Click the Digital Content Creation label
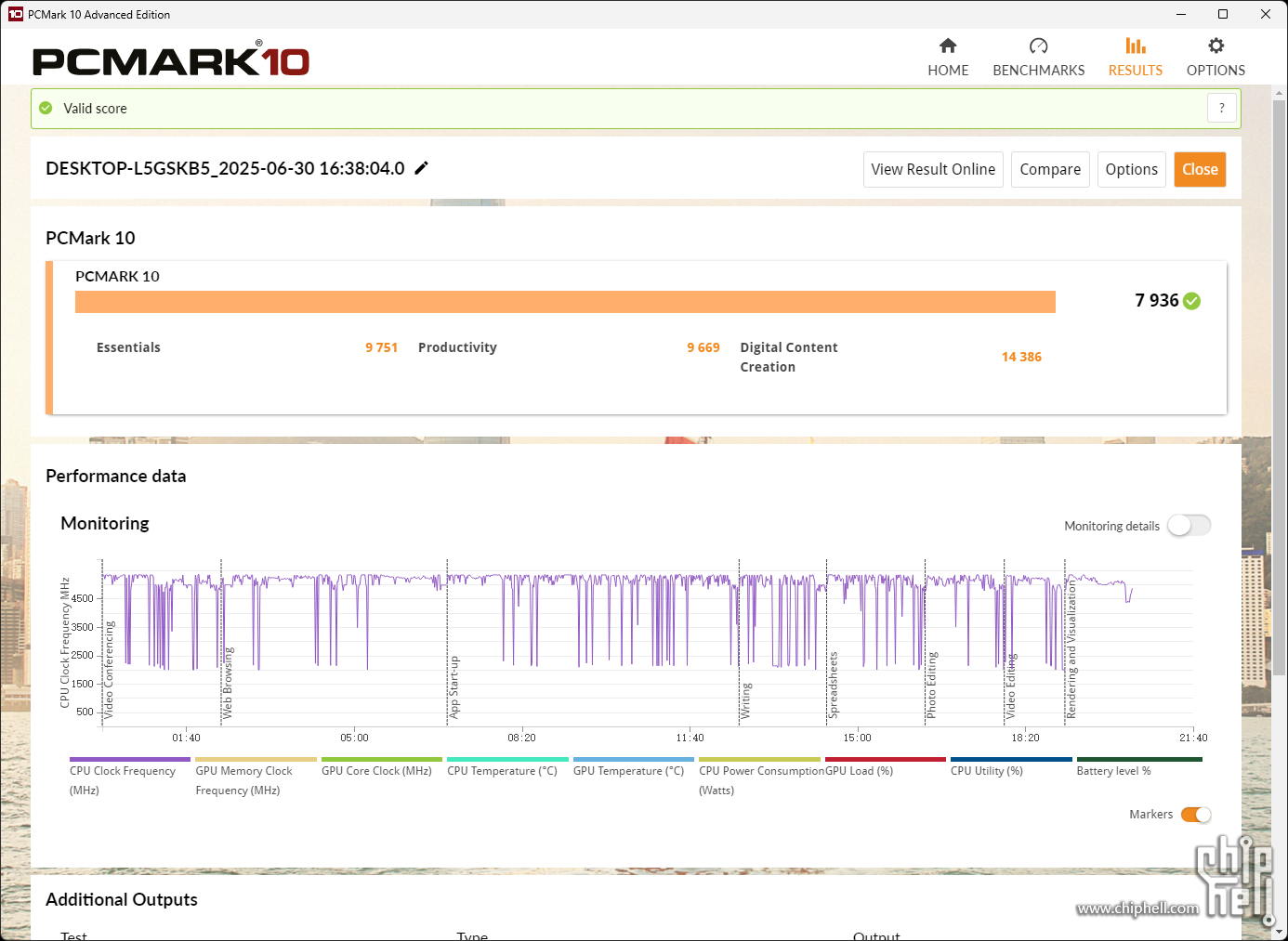Viewport: 1288px width, 941px height. (x=789, y=357)
